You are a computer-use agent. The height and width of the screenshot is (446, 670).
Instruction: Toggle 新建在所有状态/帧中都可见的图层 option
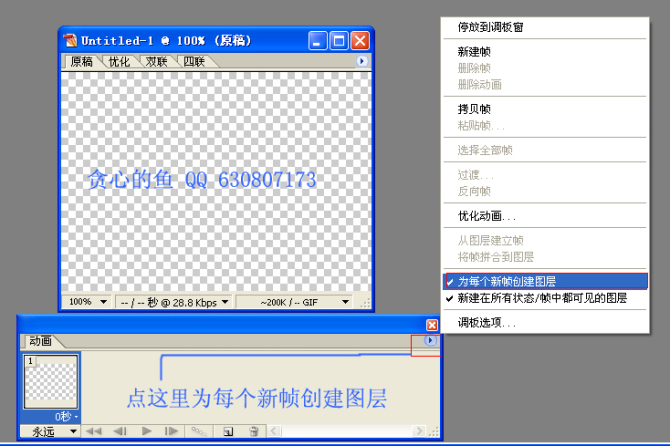pyautogui.click(x=543, y=298)
